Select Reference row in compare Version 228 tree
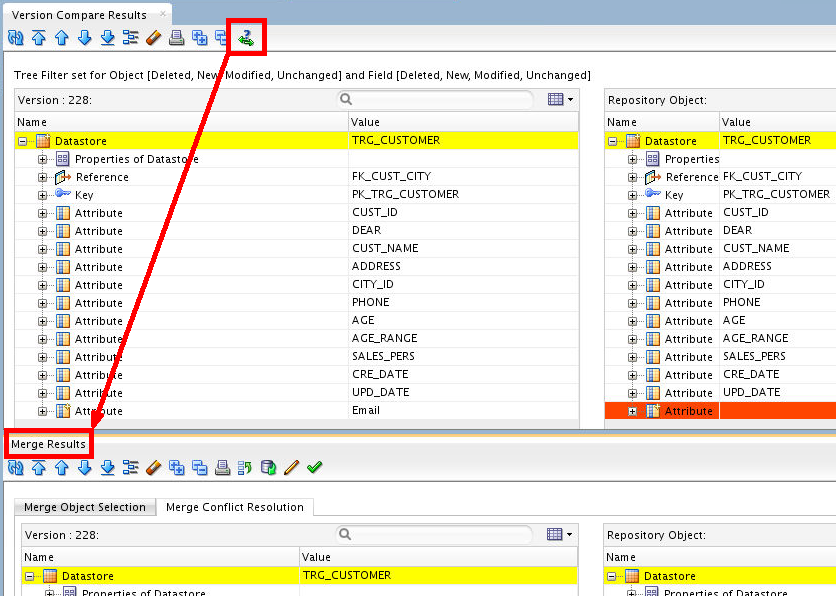This screenshot has height=596, width=836. tap(298, 177)
